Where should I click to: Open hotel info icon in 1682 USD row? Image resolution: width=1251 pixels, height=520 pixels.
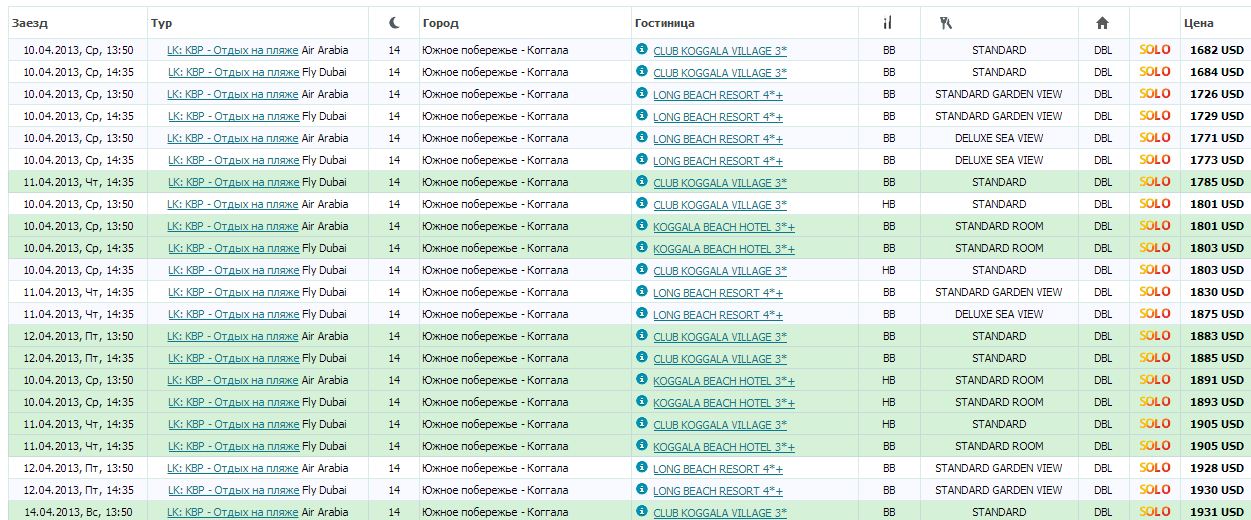click(x=642, y=49)
